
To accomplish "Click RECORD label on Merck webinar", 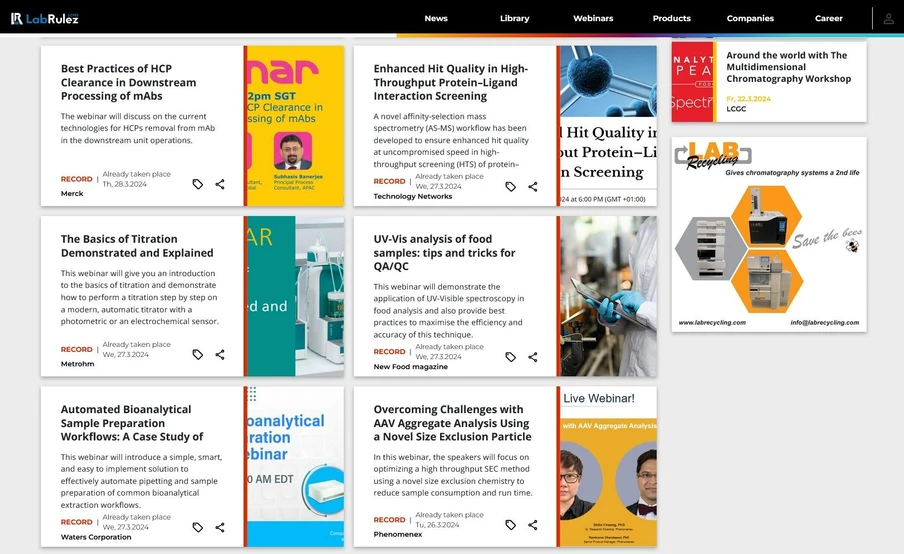I will click(x=77, y=179).
